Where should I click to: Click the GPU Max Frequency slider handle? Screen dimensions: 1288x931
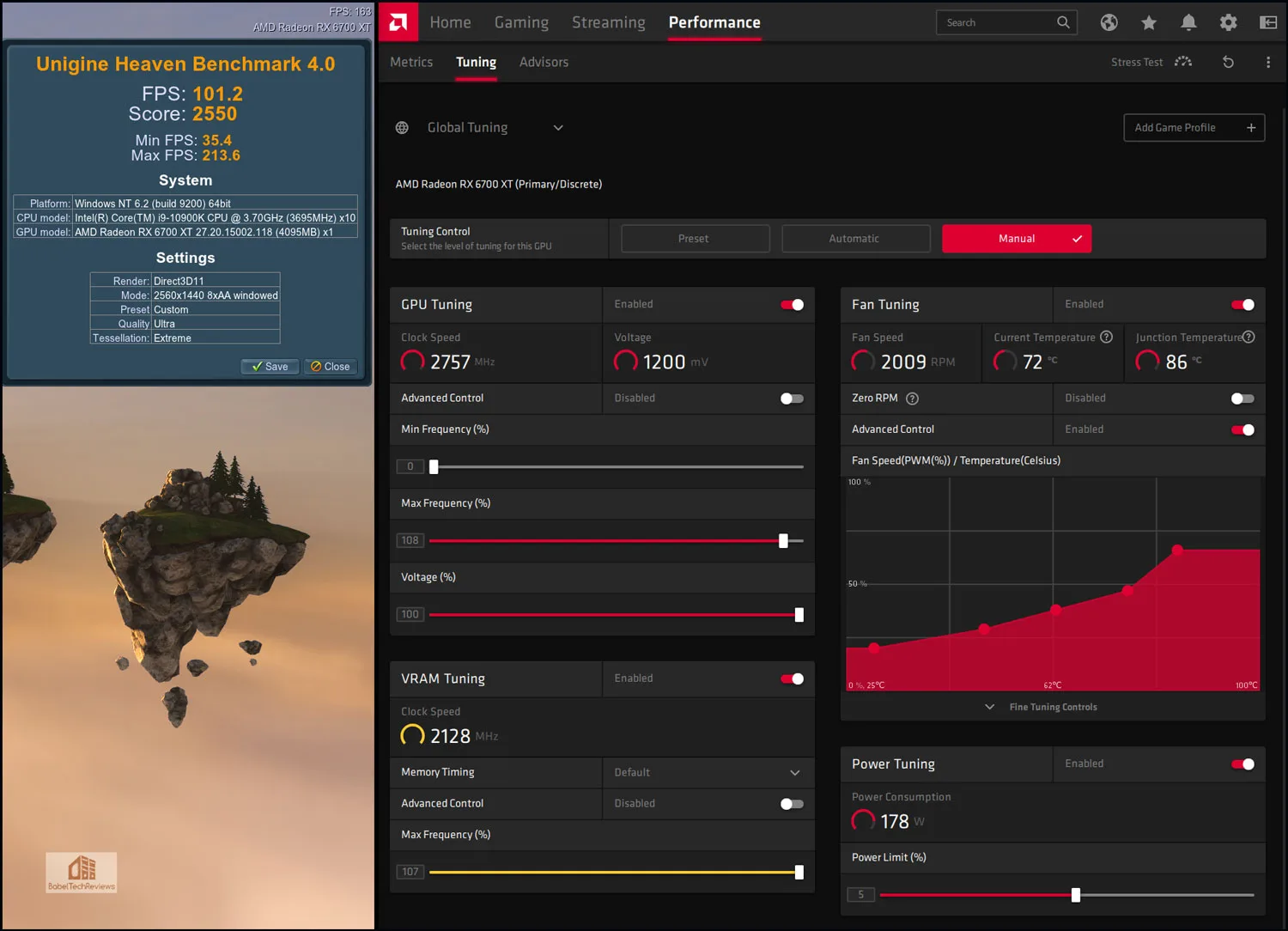(x=783, y=541)
